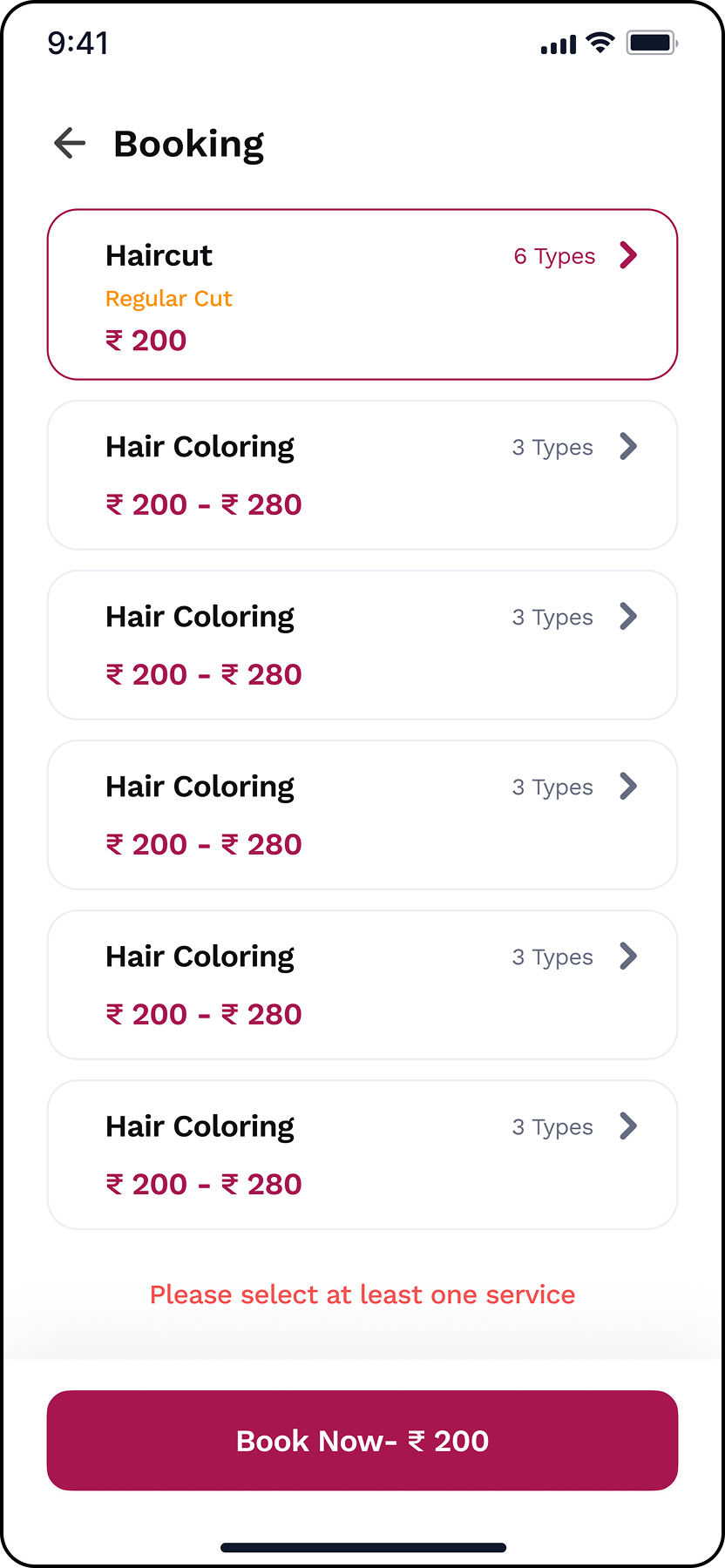The width and height of the screenshot is (725, 1568).
Task: Click the third Hair Coloring price range
Action: tap(204, 844)
